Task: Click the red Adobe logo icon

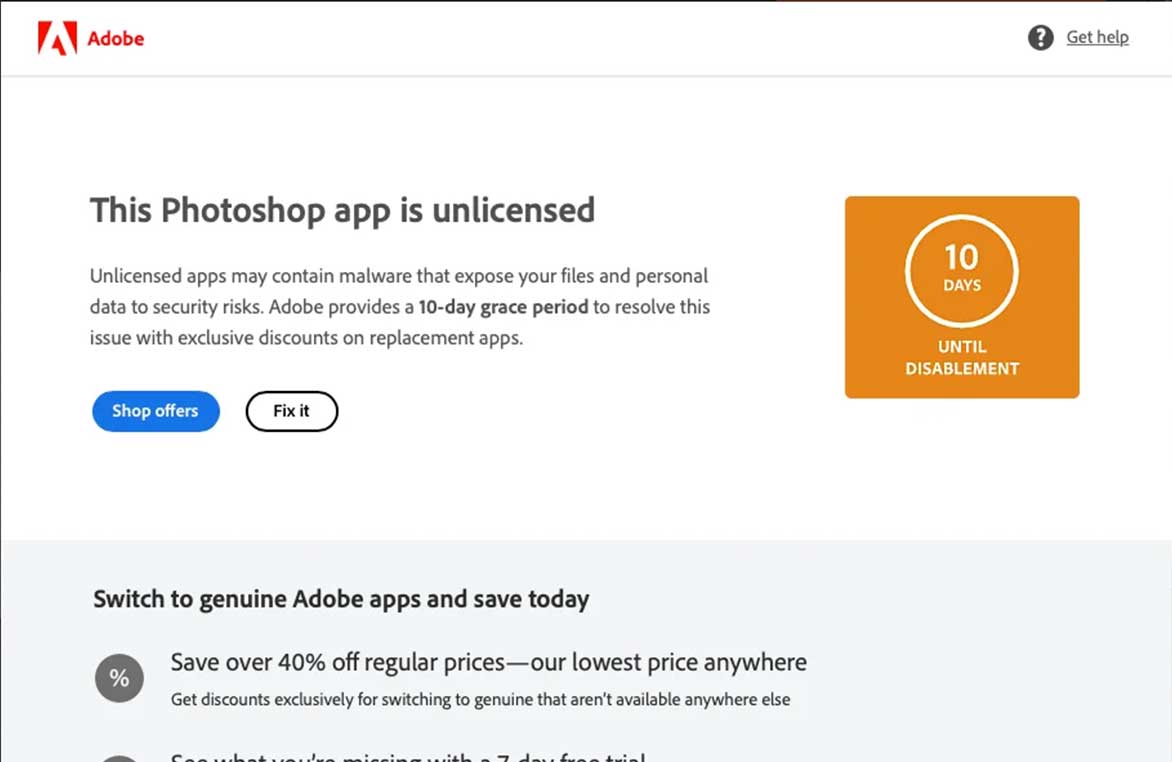Action: coord(58,38)
